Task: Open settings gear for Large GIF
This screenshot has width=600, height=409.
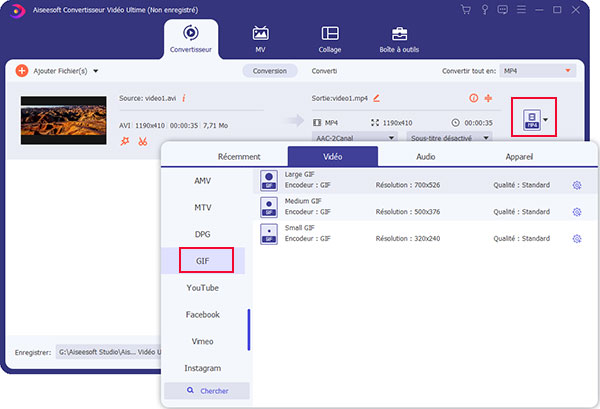Action: [x=576, y=185]
